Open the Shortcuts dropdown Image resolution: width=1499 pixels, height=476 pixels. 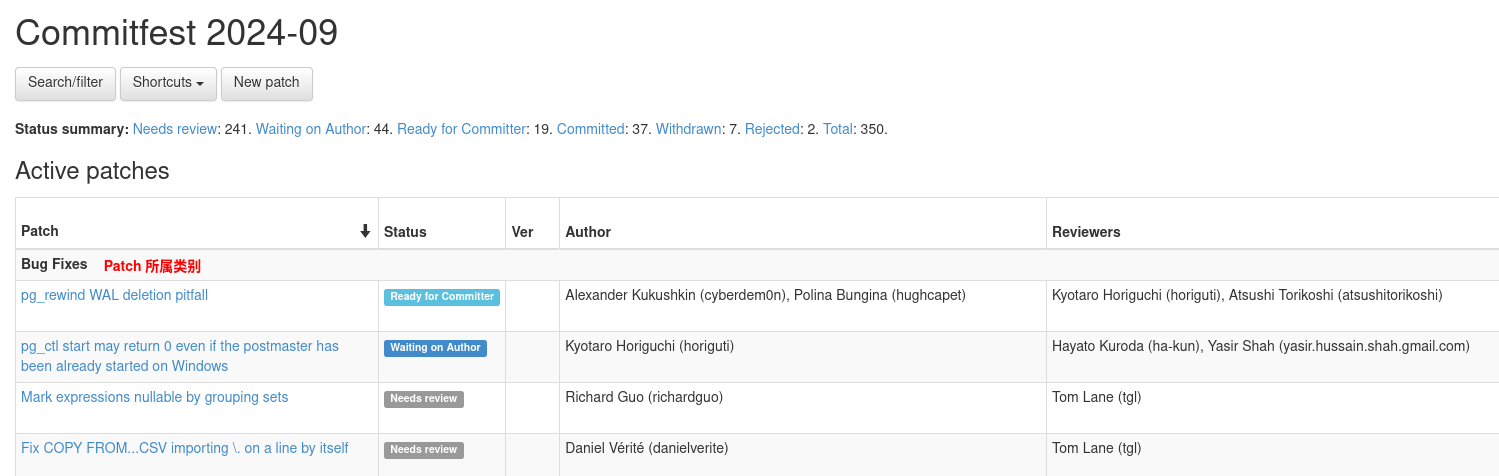(x=168, y=83)
